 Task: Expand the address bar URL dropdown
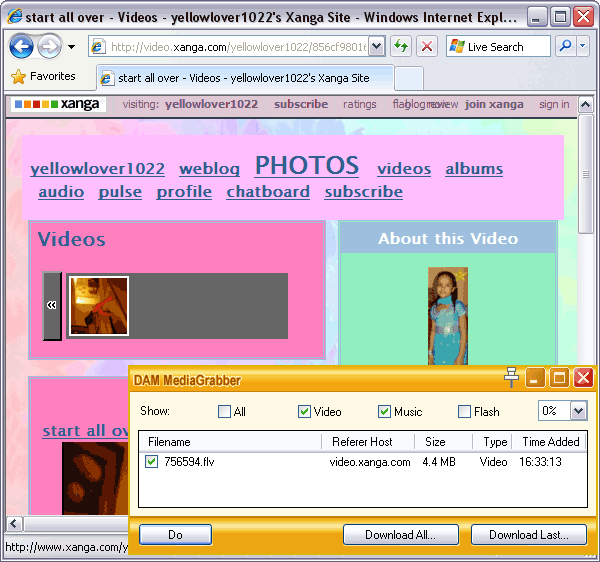pos(377,47)
